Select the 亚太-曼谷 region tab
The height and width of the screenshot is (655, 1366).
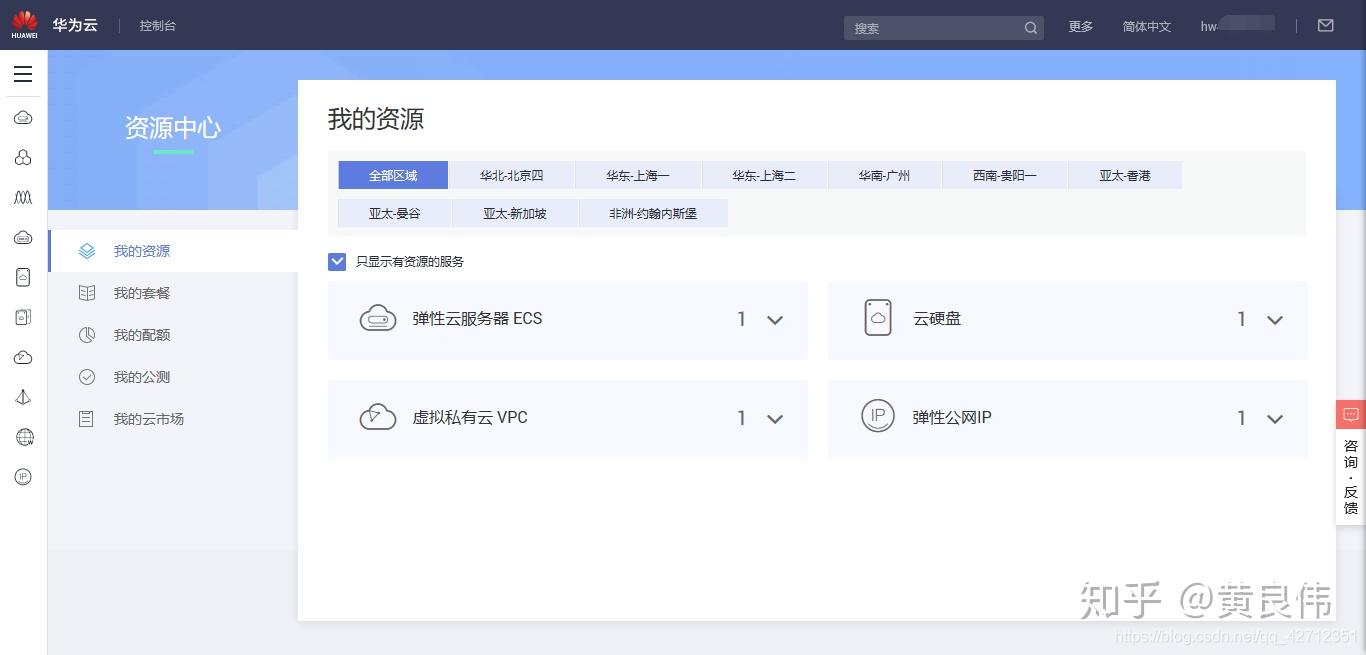pos(394,213)
